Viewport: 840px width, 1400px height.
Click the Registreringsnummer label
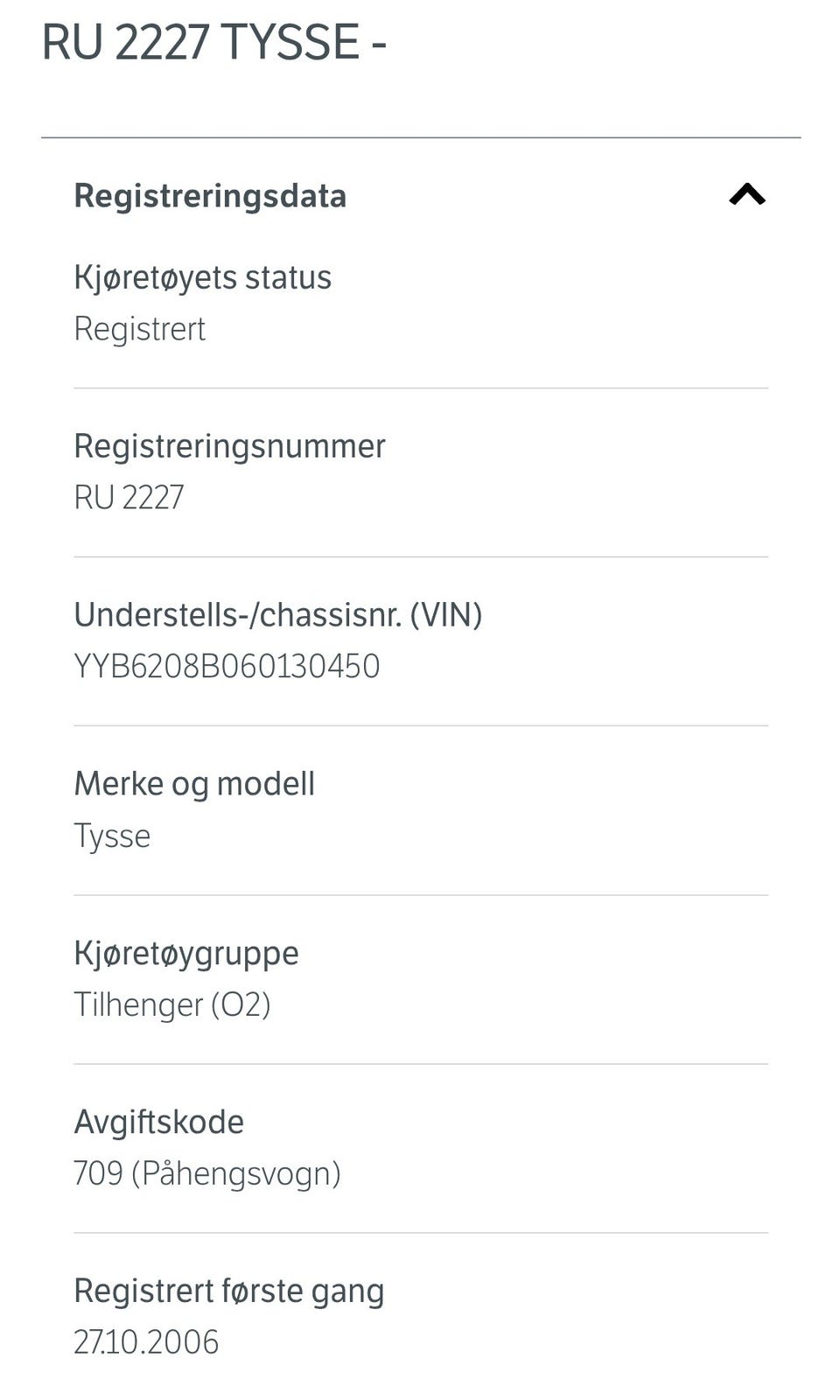click(229, 446)
